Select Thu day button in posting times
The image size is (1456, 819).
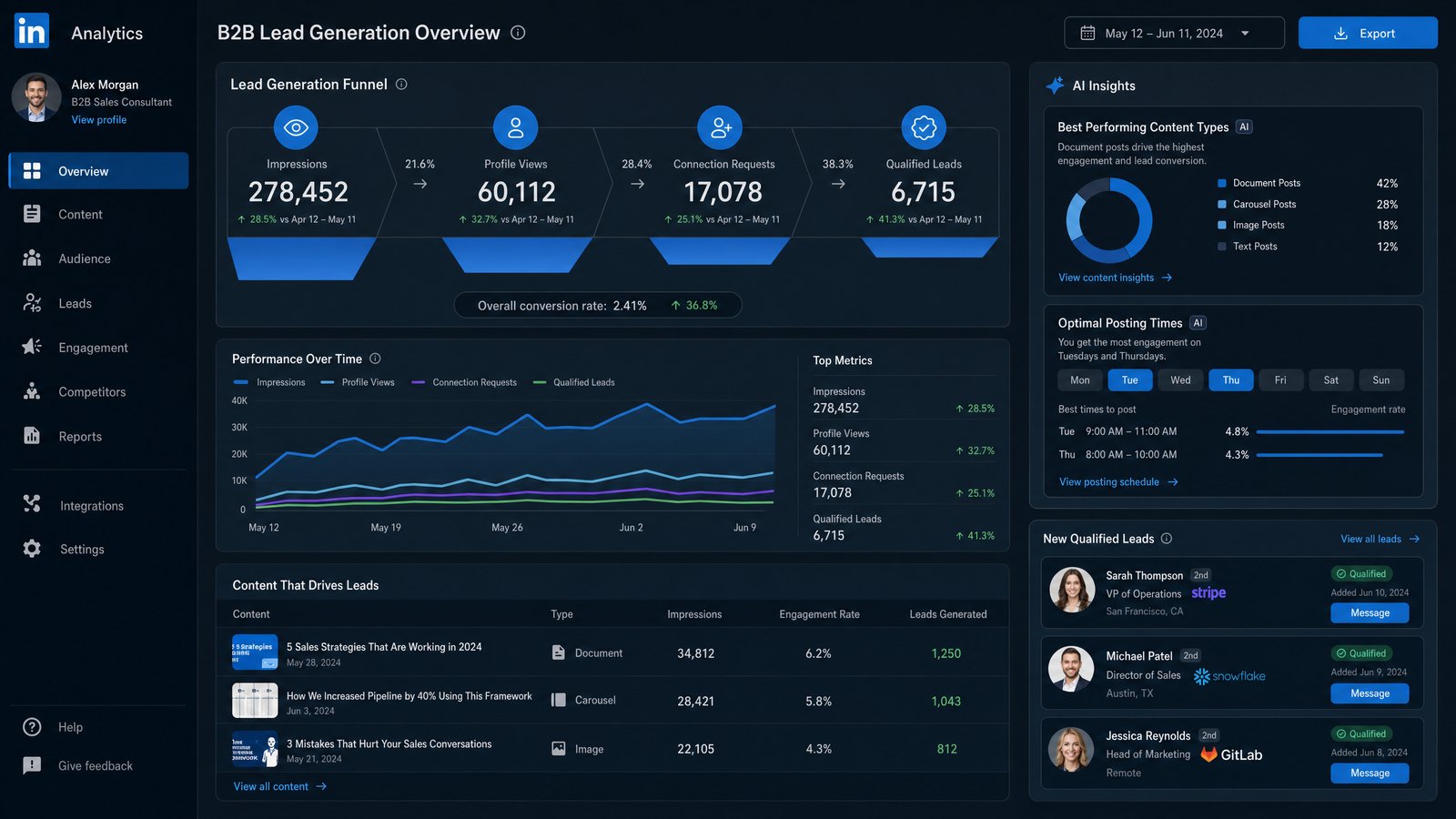tap(1231, 379)
